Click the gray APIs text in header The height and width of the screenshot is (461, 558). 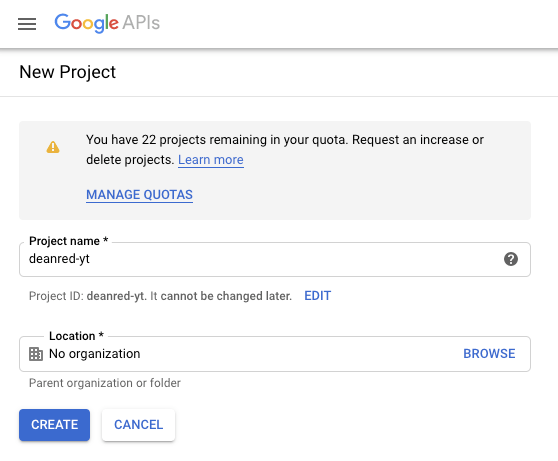(x=141, y=23)
